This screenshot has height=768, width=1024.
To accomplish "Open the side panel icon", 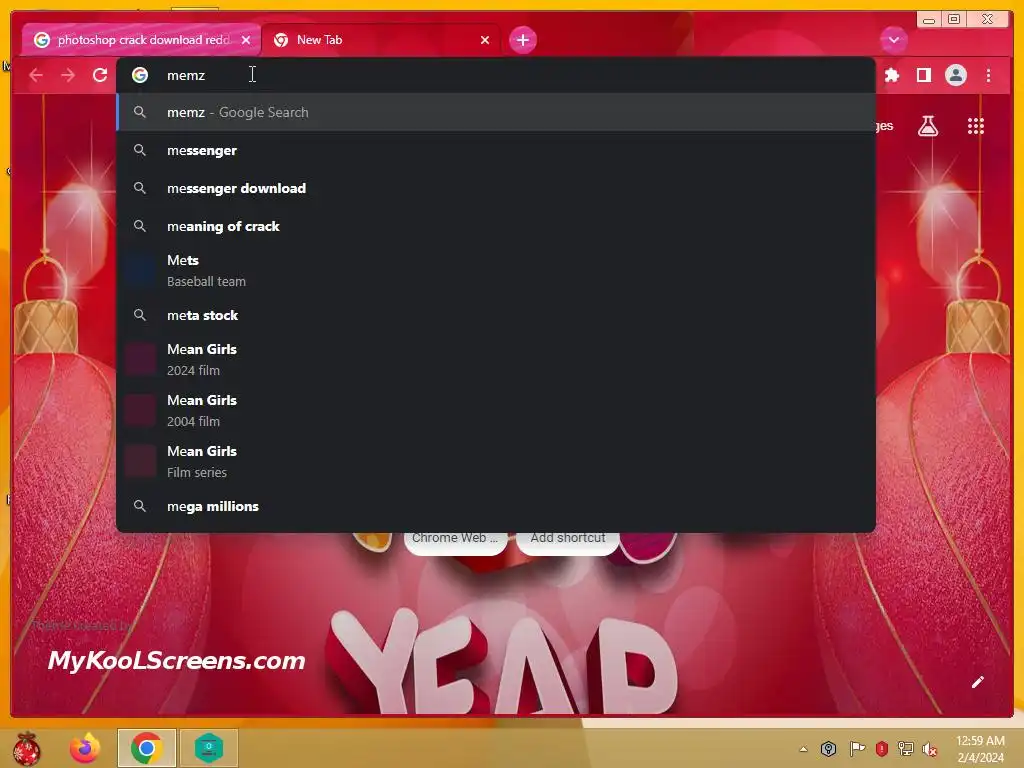I will point(923,76).
